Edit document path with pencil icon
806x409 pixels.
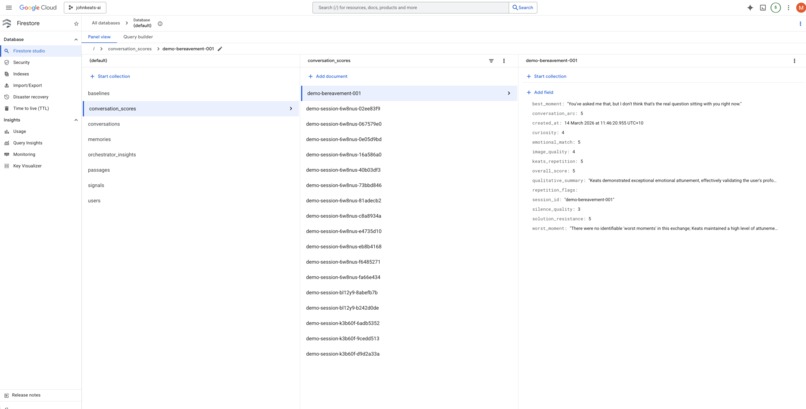click(220, 49)
